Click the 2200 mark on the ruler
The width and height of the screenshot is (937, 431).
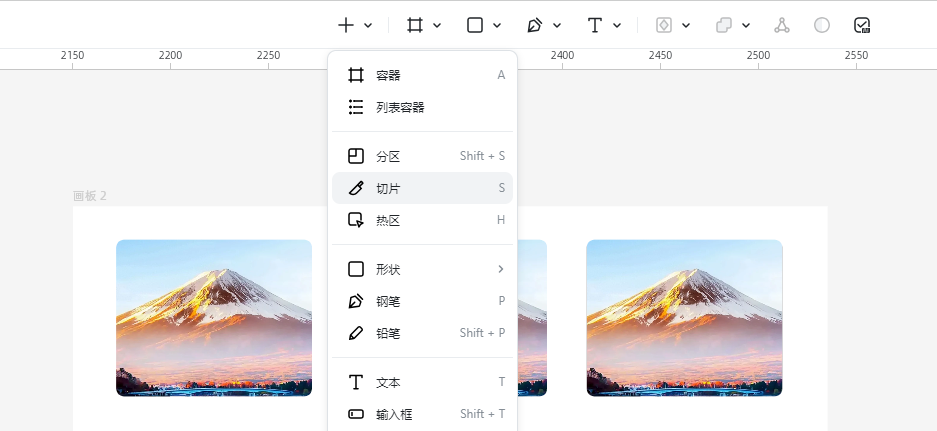[x=170, y=56]
